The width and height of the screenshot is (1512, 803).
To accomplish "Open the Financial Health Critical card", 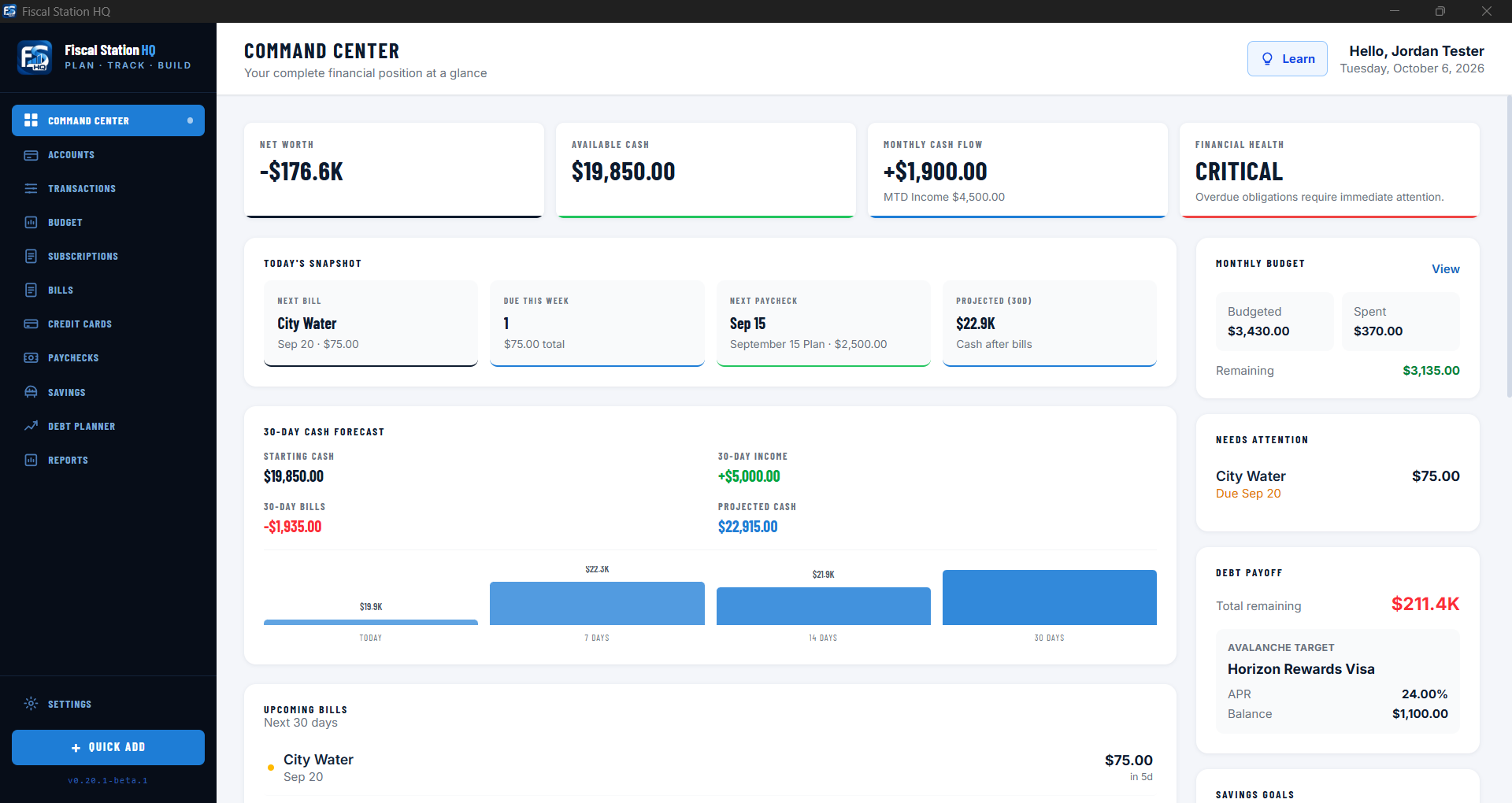I will [x=1329, y=170].
